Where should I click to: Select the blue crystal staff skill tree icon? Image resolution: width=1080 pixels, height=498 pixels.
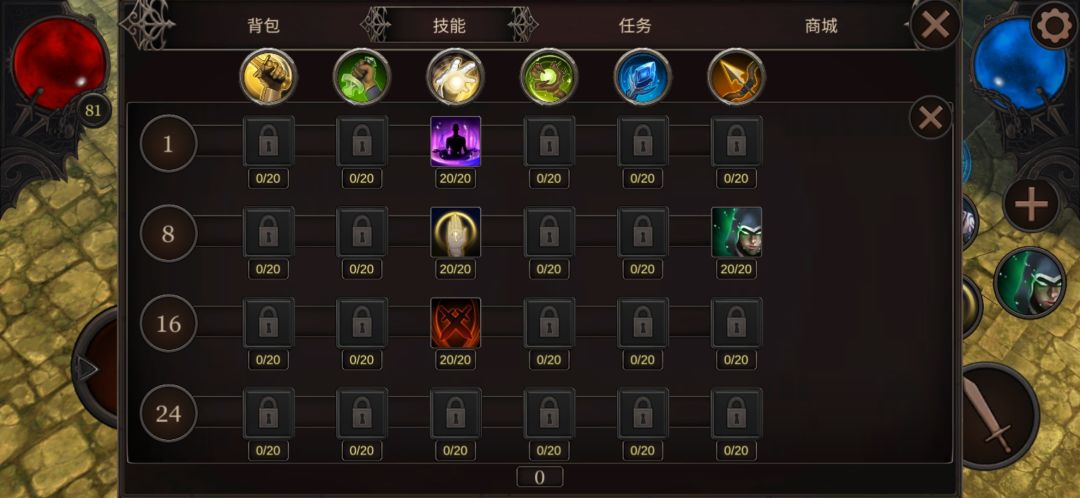[643, 76]
